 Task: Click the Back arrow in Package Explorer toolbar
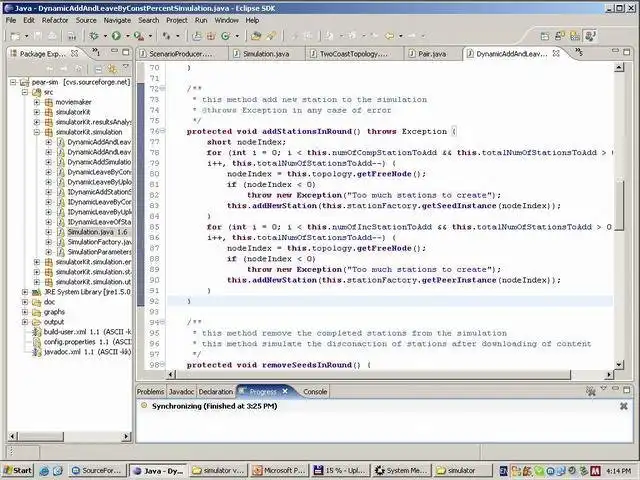50,69
